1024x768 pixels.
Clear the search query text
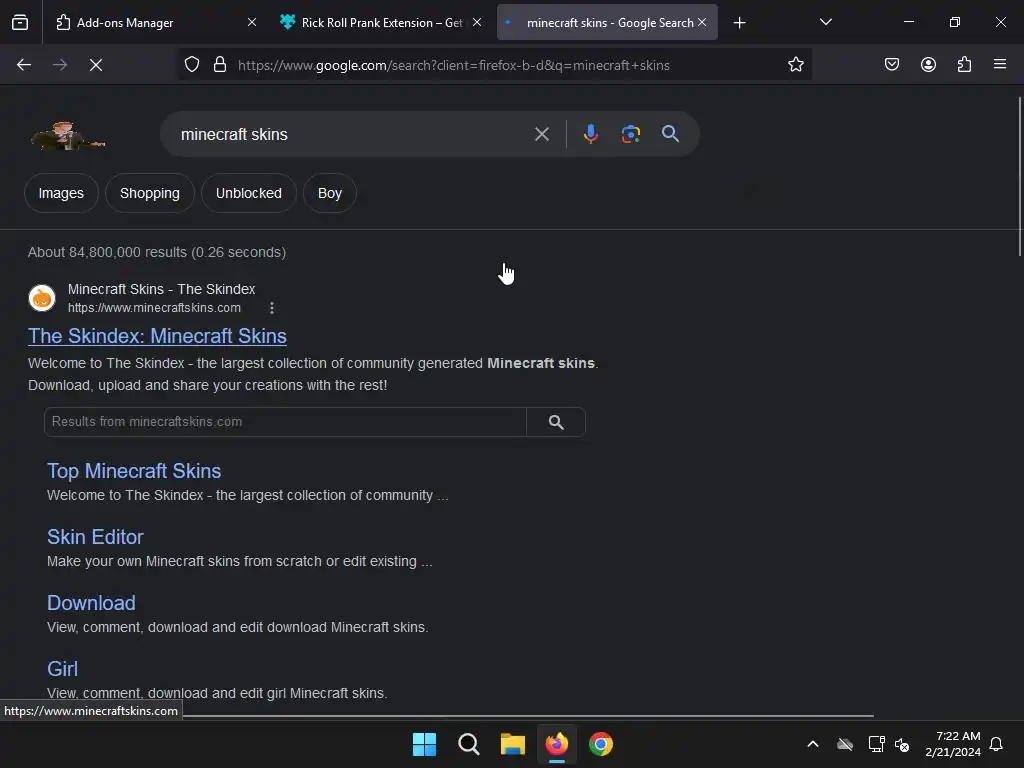(541, 135)
